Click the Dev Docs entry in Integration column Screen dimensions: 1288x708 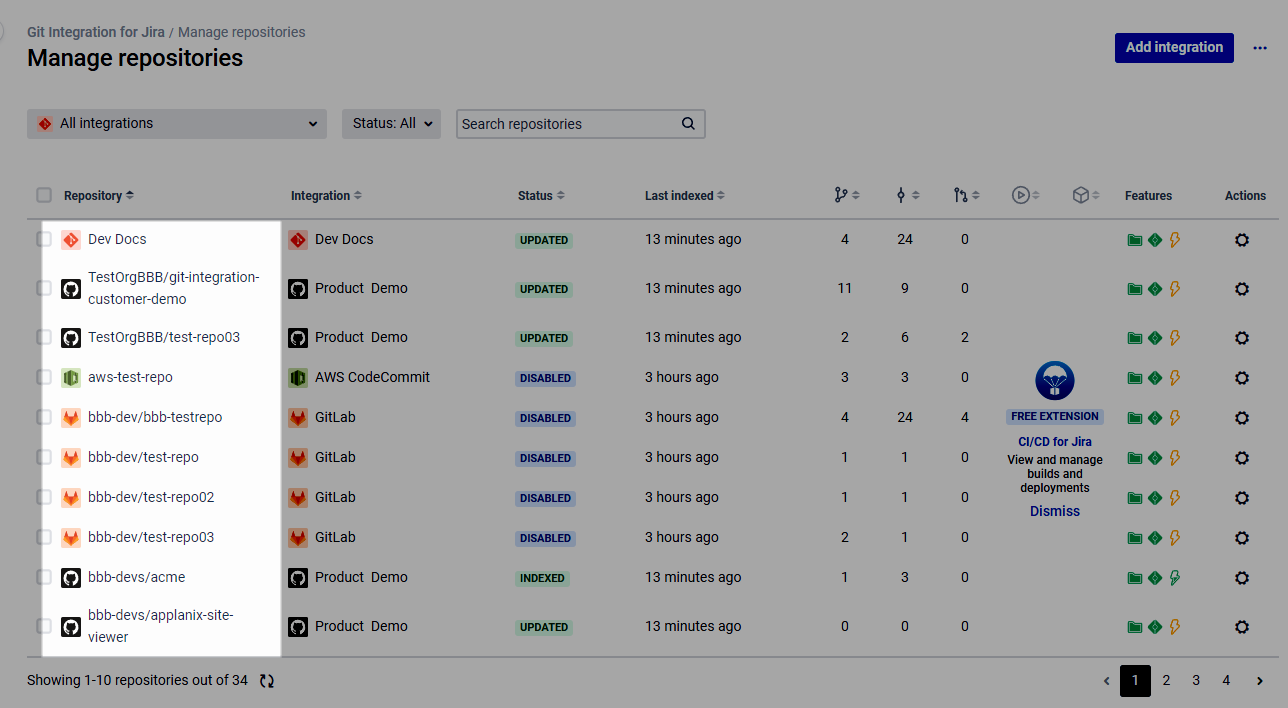point(344,239)
